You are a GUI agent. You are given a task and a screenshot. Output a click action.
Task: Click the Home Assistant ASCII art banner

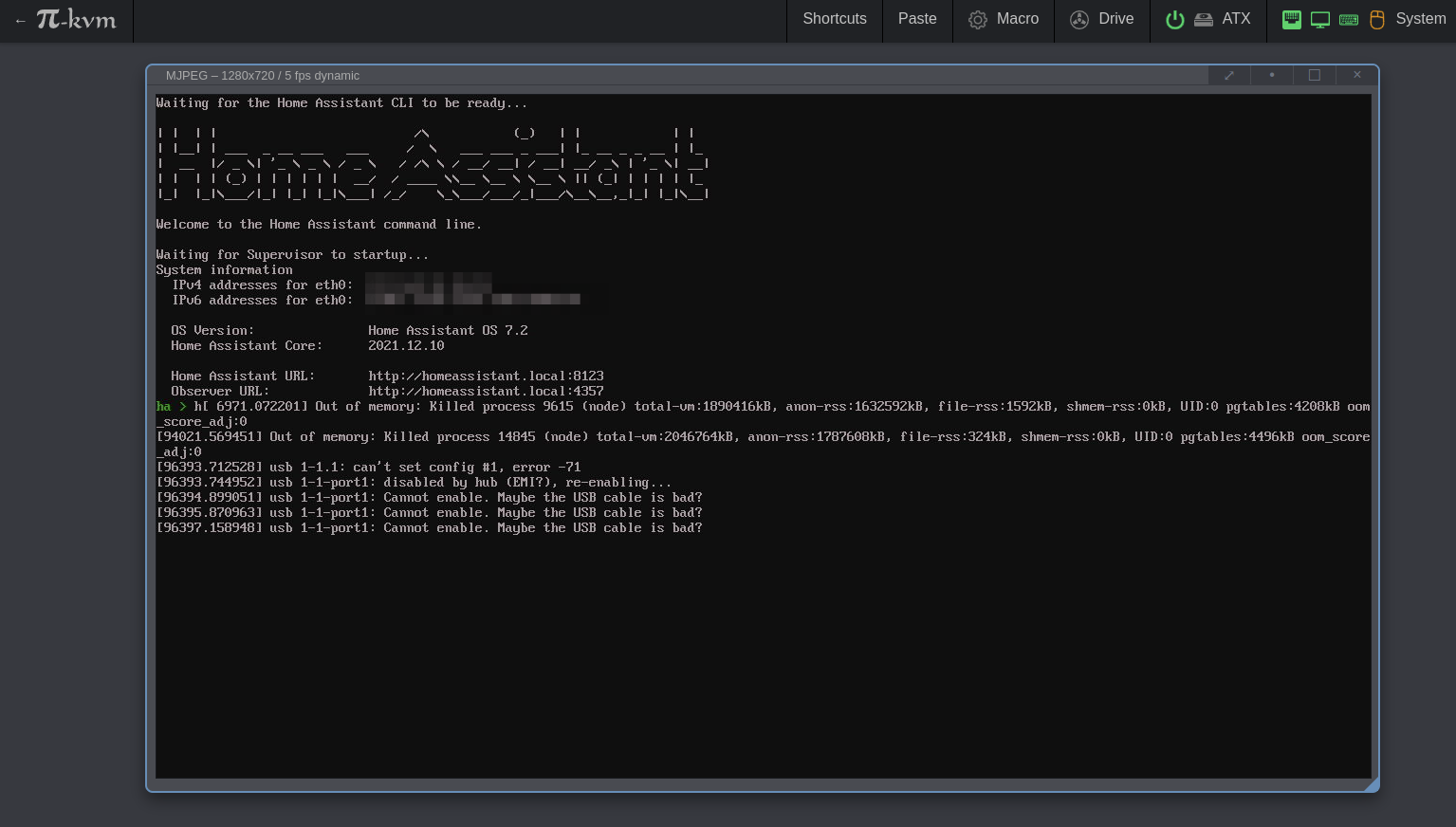click(x=433, y=163)
